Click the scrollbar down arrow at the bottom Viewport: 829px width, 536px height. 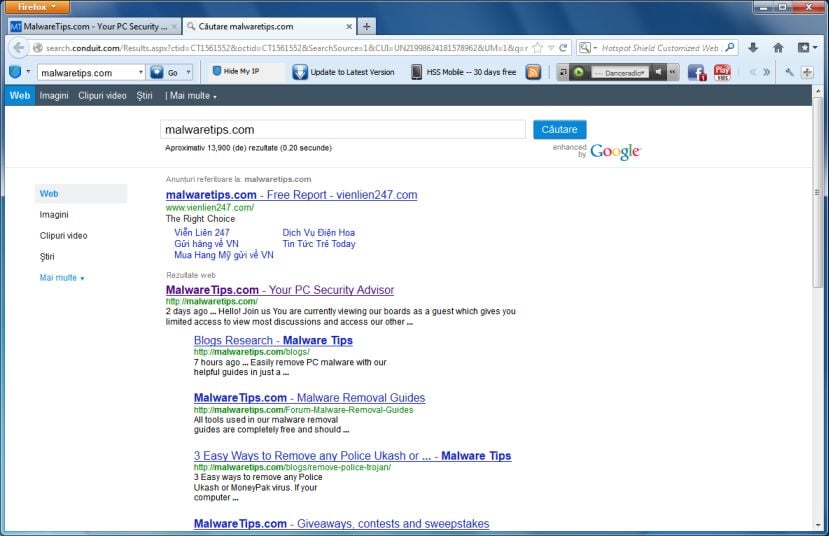[818, 525]
